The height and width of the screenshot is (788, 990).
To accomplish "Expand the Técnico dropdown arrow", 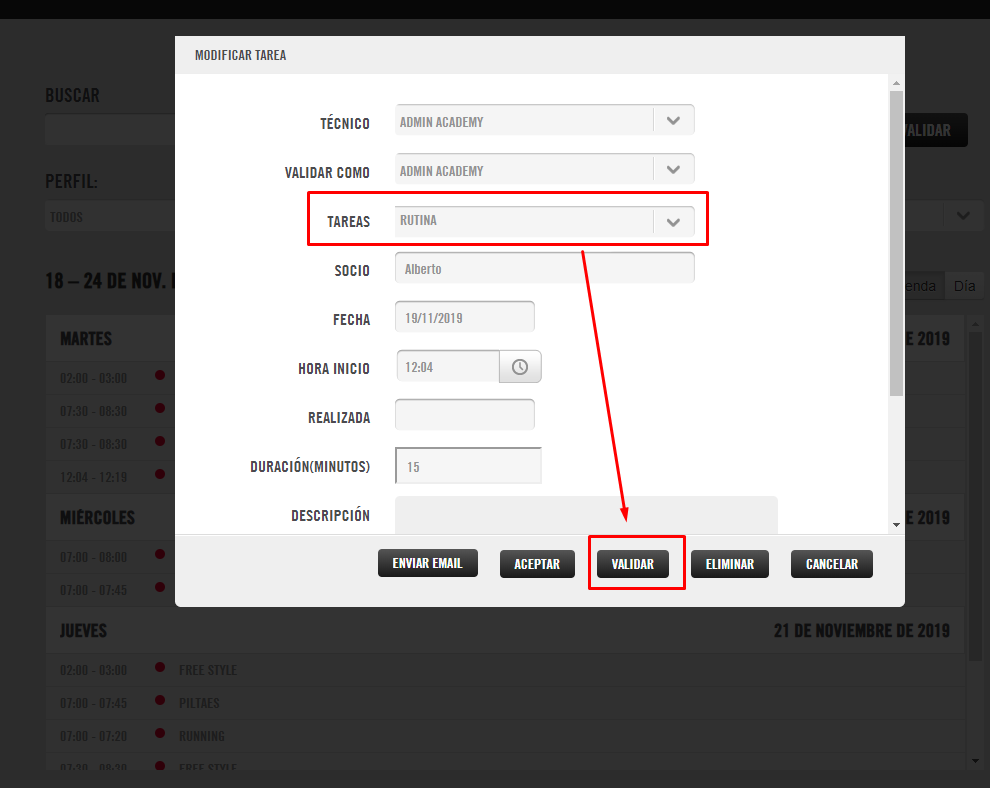I will coord(674,121).
